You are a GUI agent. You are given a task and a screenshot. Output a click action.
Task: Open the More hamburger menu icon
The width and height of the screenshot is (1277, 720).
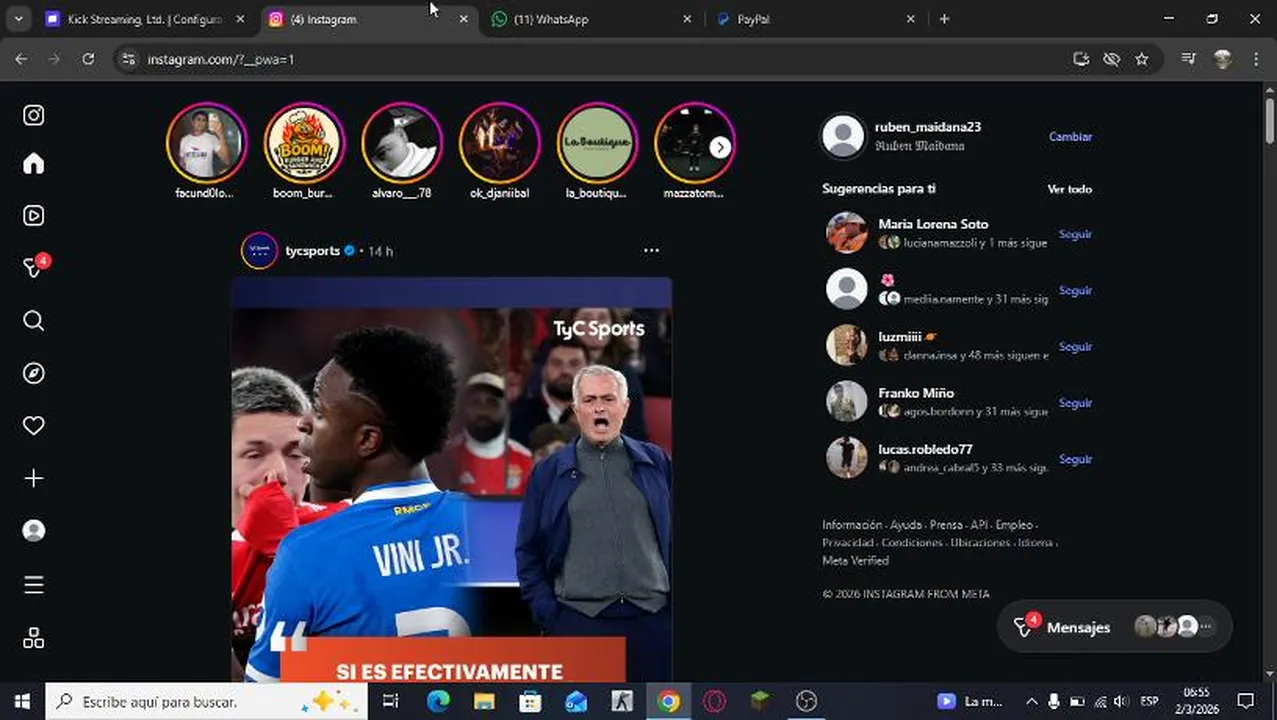coord(33,585)
